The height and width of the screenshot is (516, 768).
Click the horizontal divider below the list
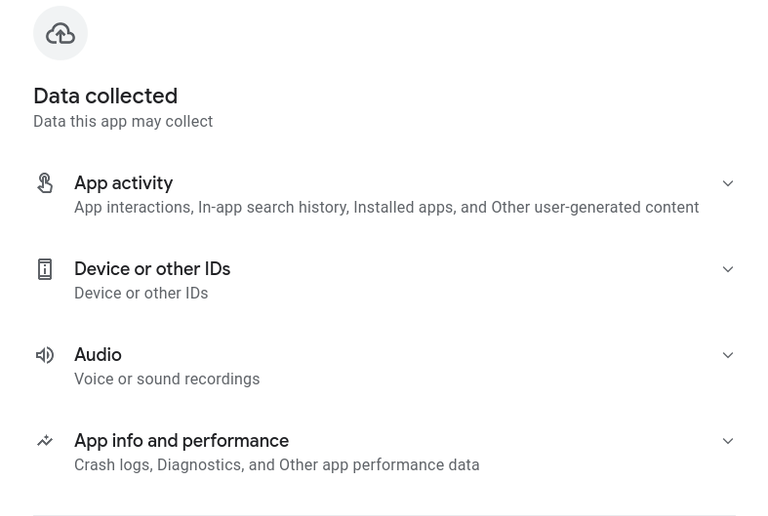point(384,515)
